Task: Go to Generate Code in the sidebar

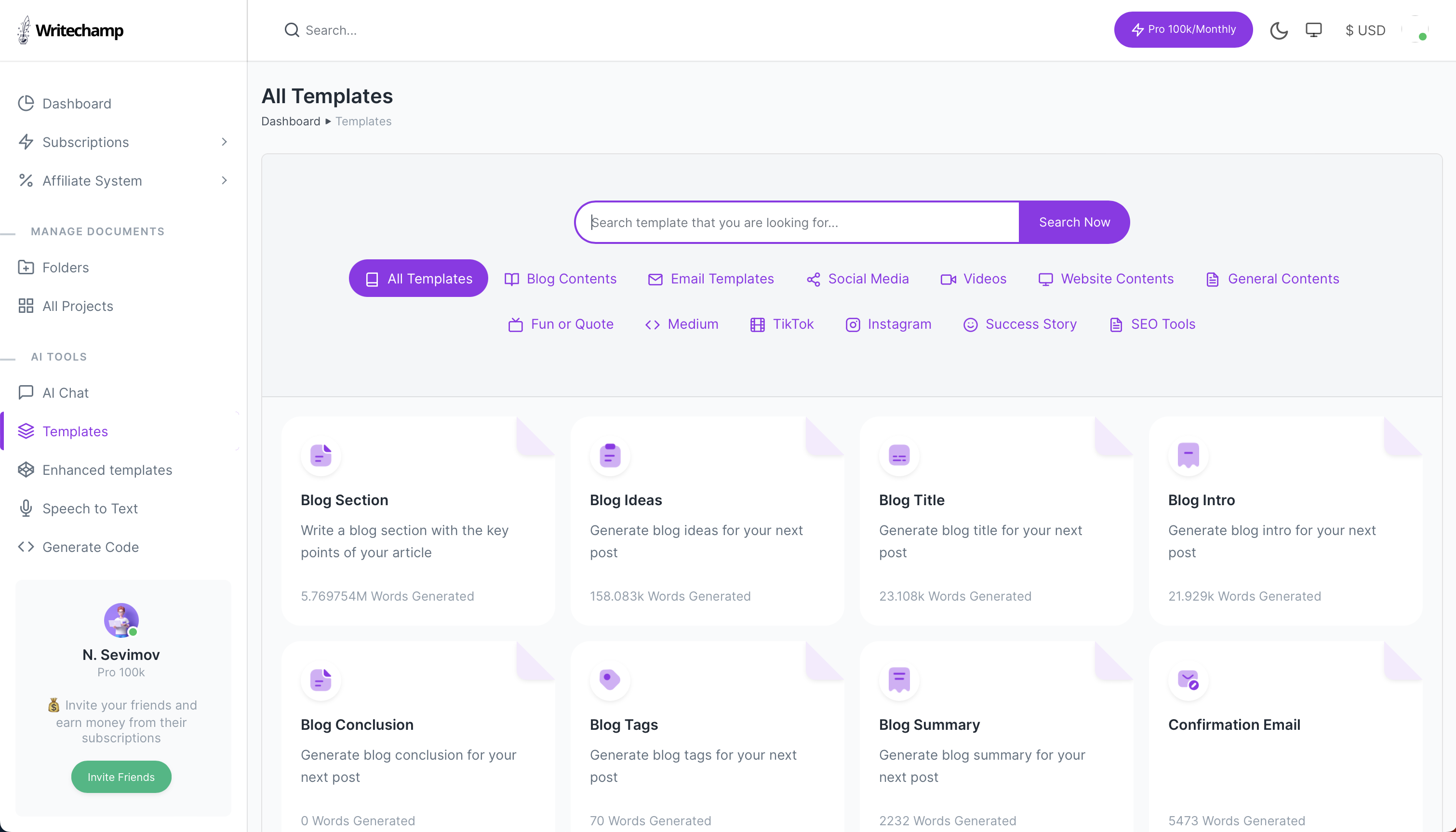Action: pyautogui.click(x=90, y=547)
